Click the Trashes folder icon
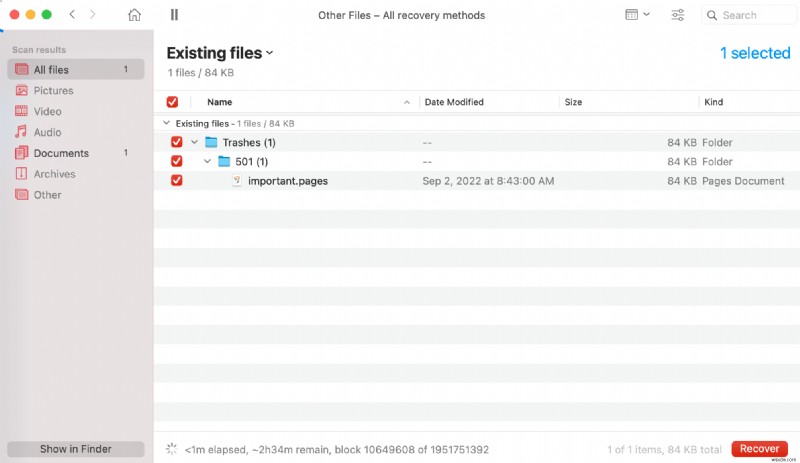Image resolution: width=800 pixels, height=463 pixels. pos(211,142)
